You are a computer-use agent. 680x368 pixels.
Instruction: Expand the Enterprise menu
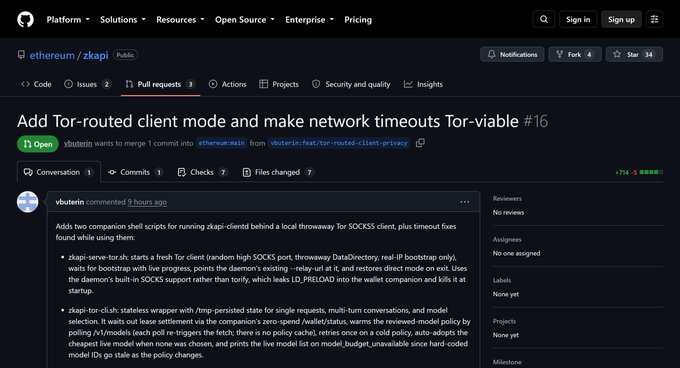click(x=309, y=20)
